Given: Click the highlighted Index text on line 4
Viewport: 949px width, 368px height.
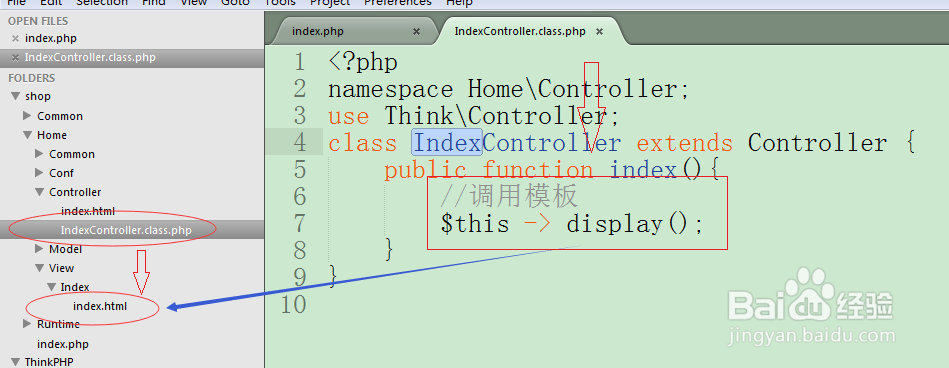Looking at the screenshot, I should [447, 143].
